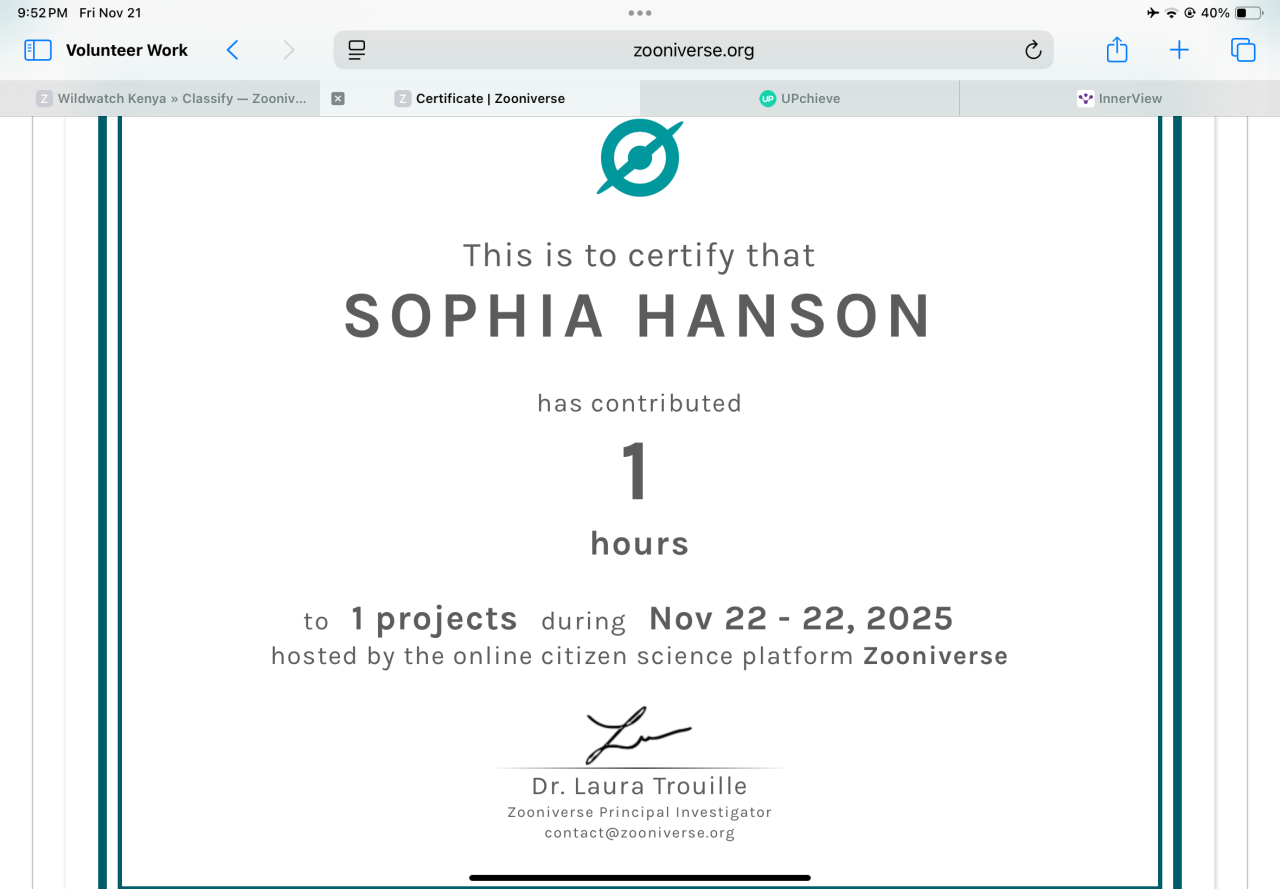Close the Certificate | Zooniverse tab

(x=338, y=98)
